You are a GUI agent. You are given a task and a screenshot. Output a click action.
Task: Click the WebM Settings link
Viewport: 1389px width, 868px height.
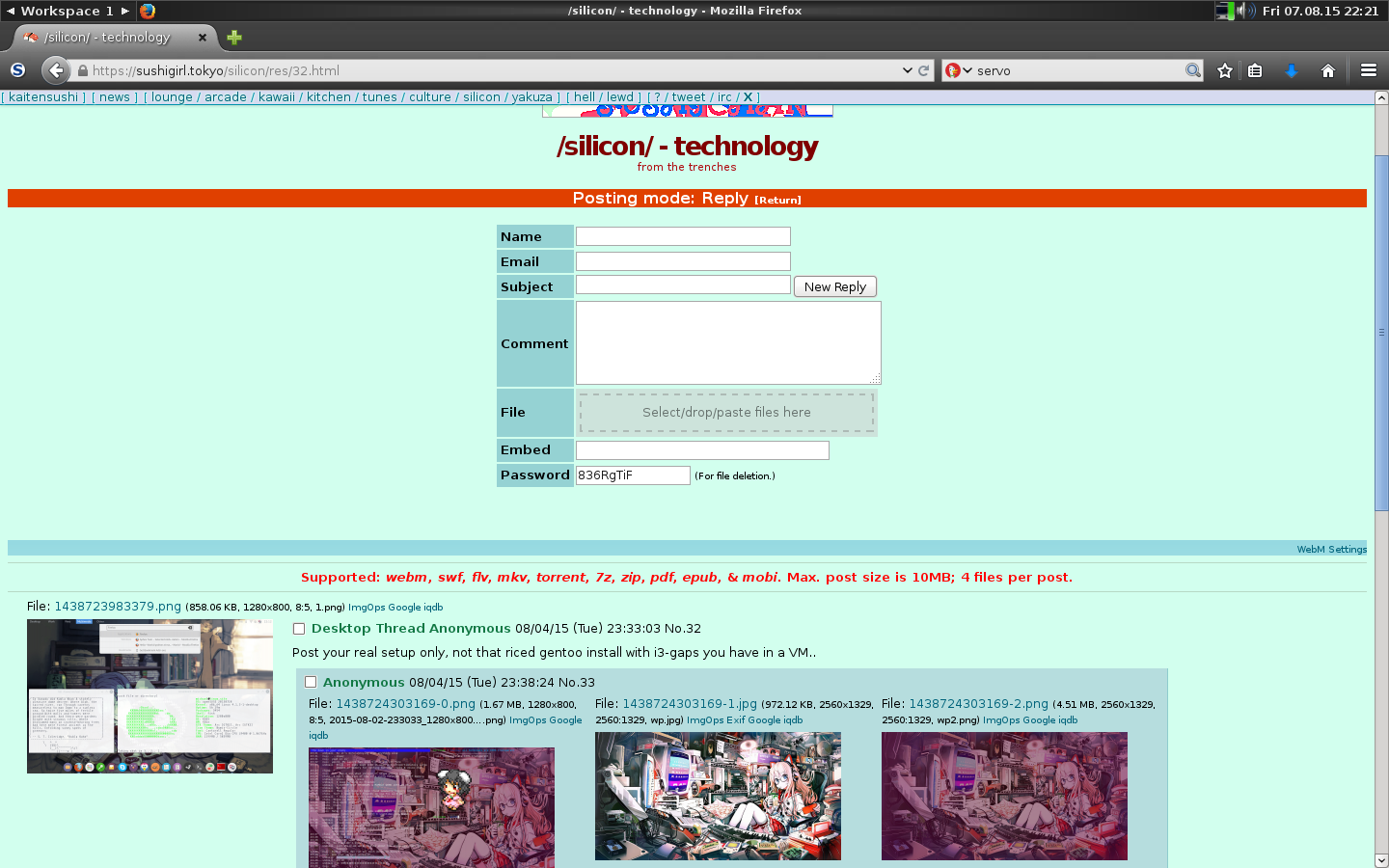(x=1331, y=549)
